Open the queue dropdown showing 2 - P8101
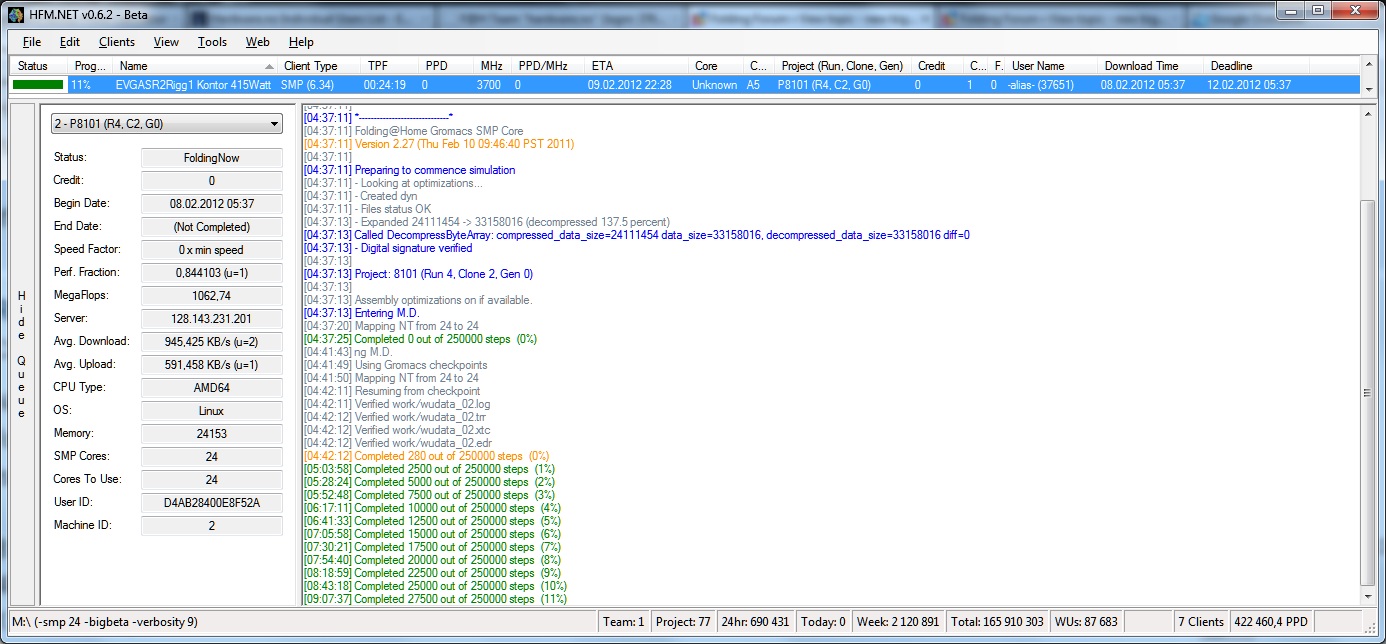Image resolution: width=1386 pixels, height=644 pixels. [x=167, y=124]
